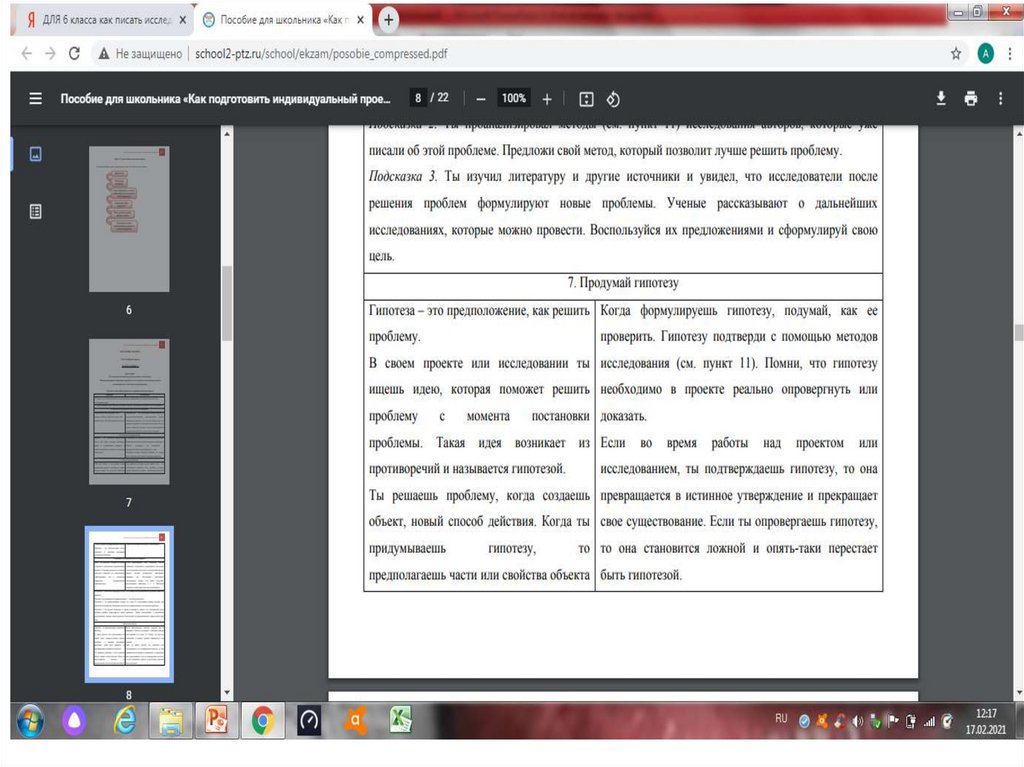Download the PDF file
Viewport: 1024px width, 767px height.
[x=940, y=99]
